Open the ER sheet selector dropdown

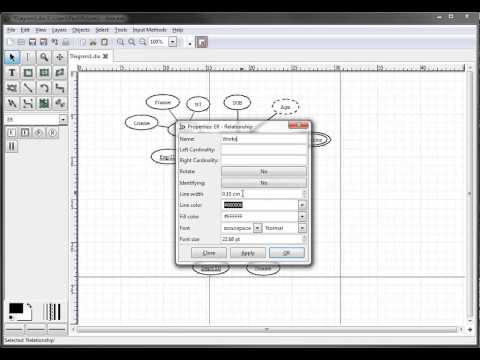[x=63, y=119]
